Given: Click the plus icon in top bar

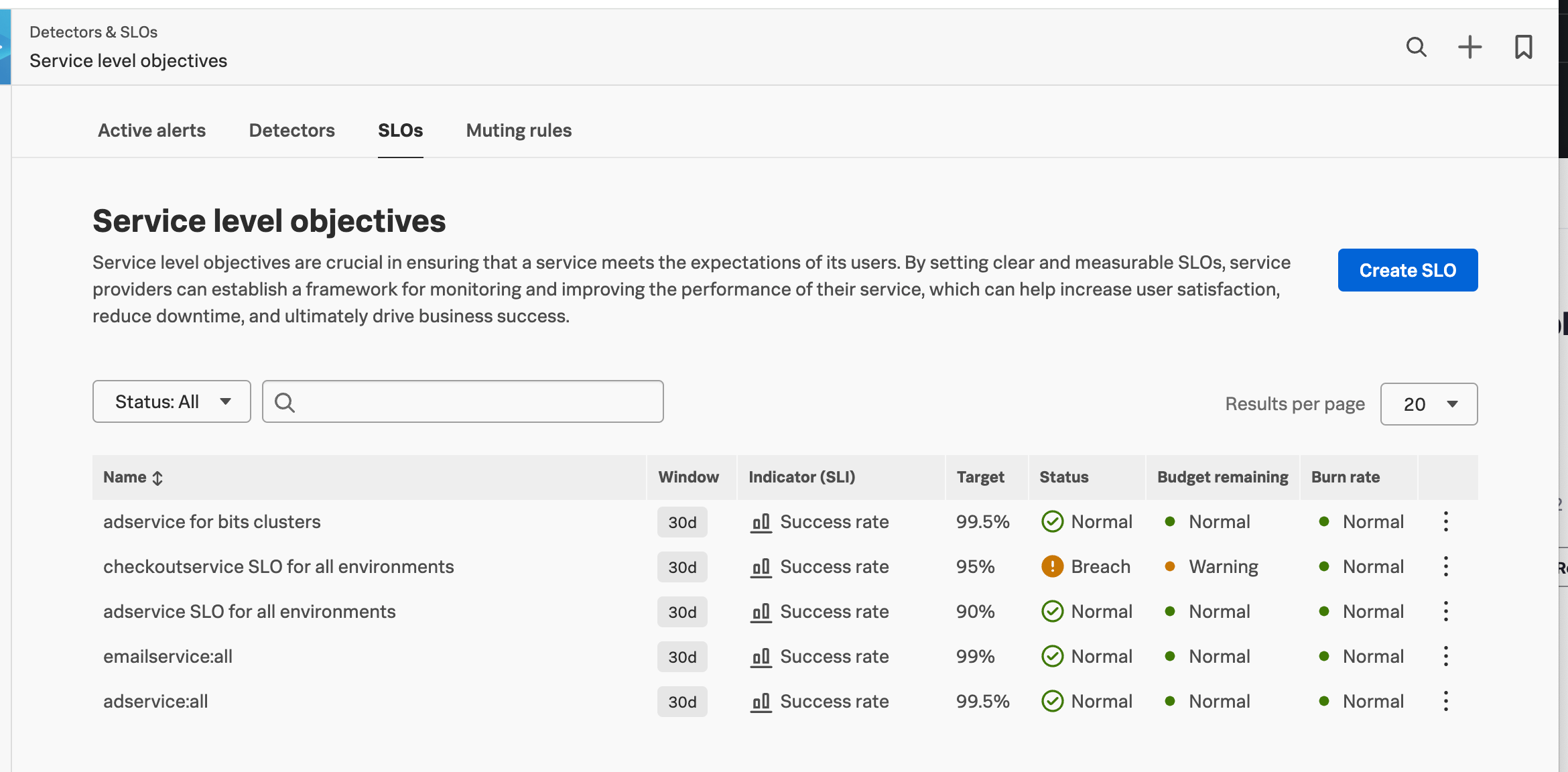Looking at the screenshot, I should point(1469,47).
